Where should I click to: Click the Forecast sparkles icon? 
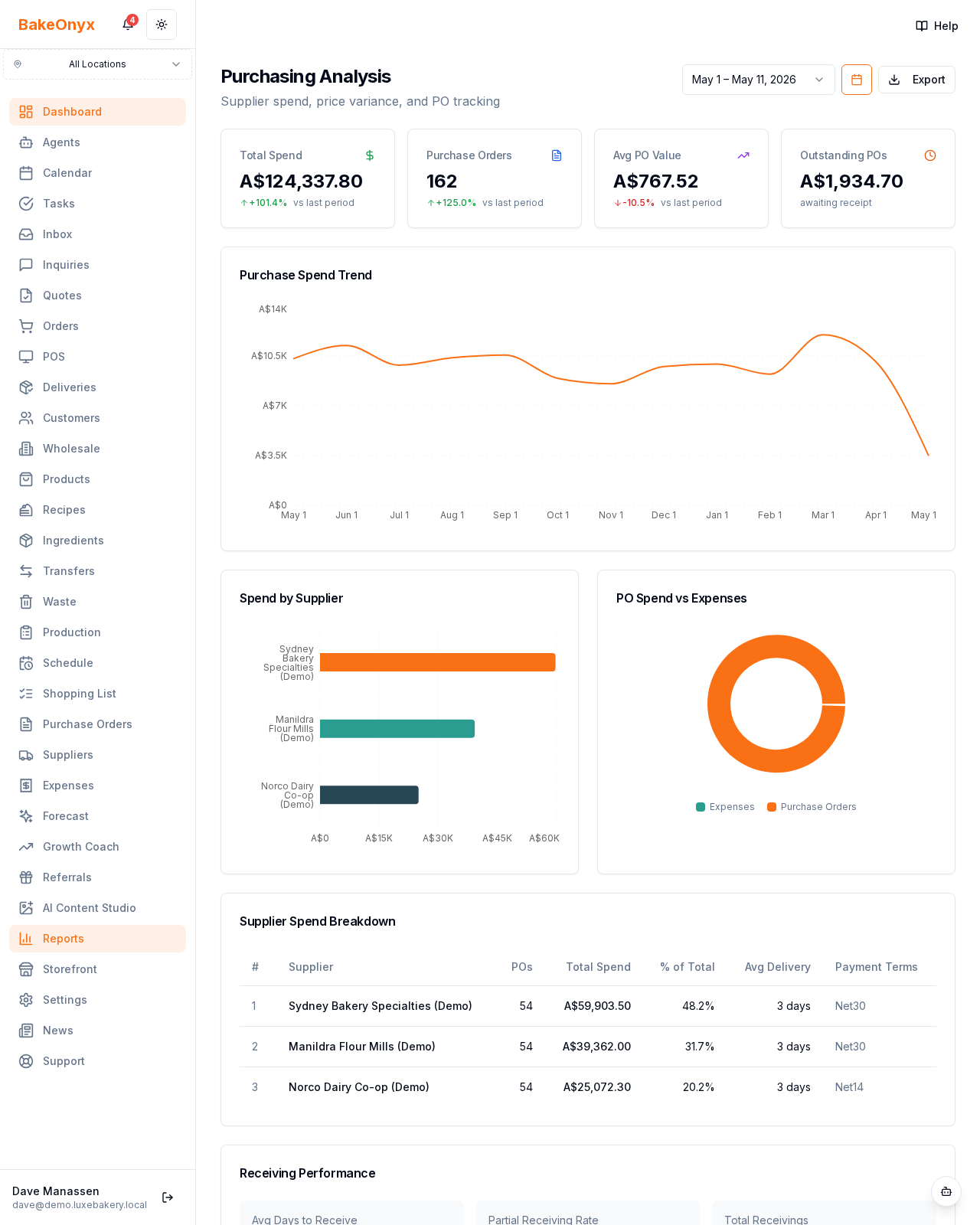[x=26, y=816]
